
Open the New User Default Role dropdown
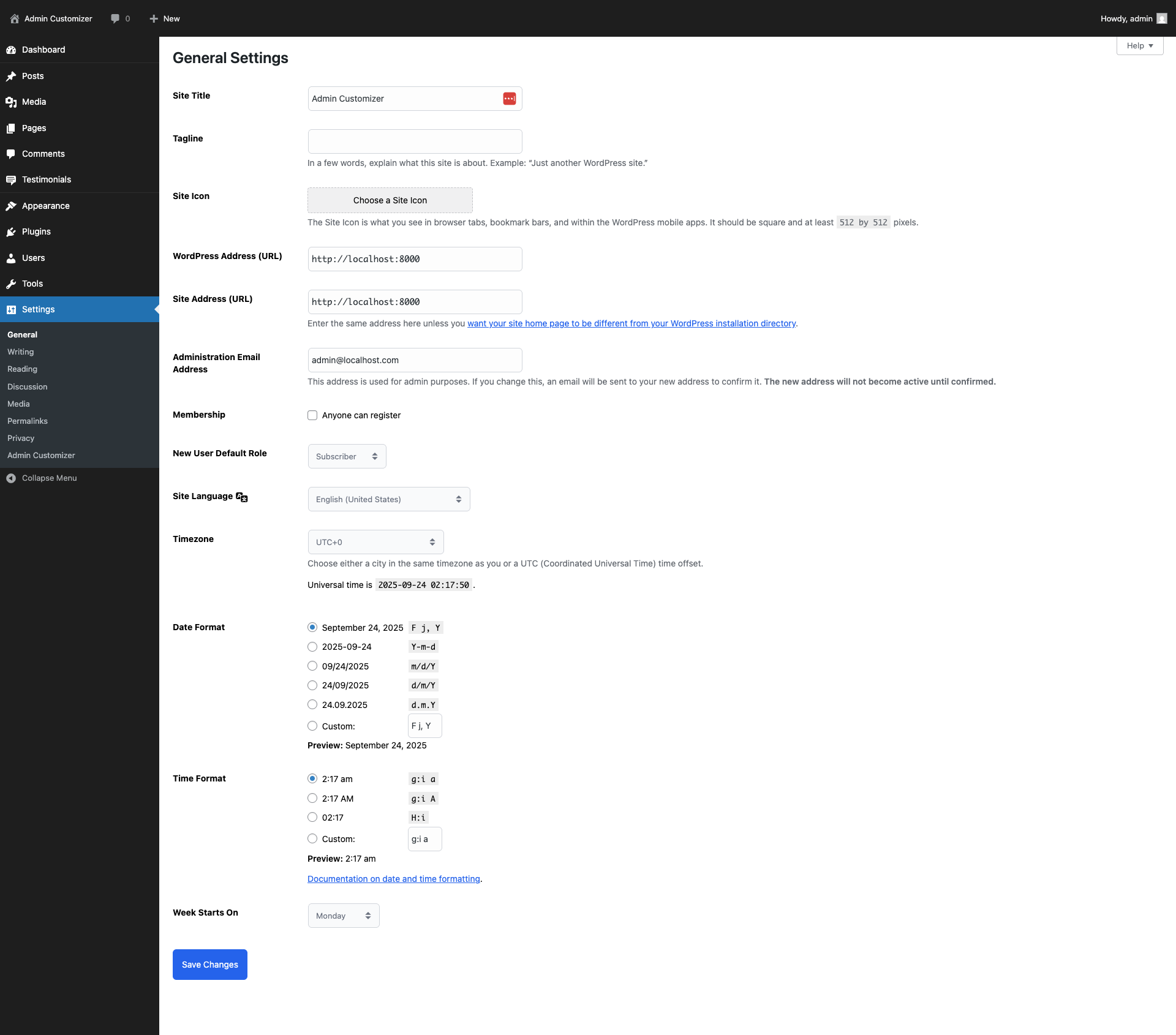(x=347, y=456)
